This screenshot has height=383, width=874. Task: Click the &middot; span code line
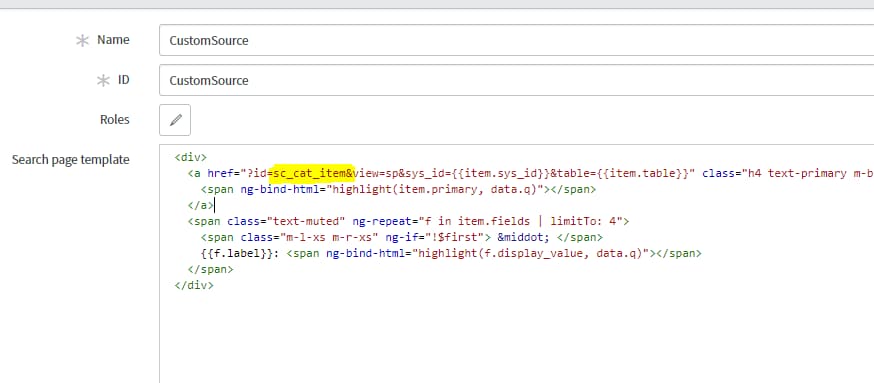pyautogui.click(x=401, y=237)
